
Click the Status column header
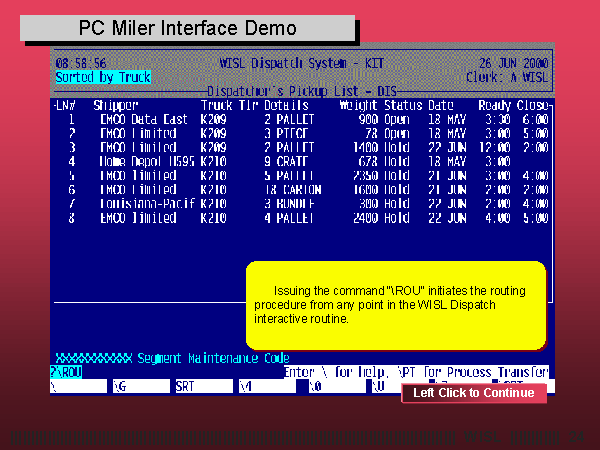[403, 105]
